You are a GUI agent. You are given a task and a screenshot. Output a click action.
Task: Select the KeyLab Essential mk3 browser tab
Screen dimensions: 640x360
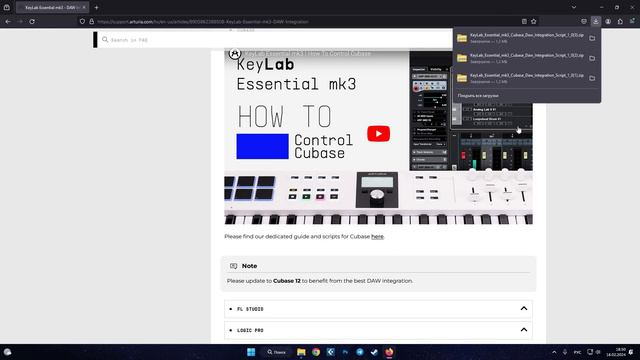coord(52,7)
